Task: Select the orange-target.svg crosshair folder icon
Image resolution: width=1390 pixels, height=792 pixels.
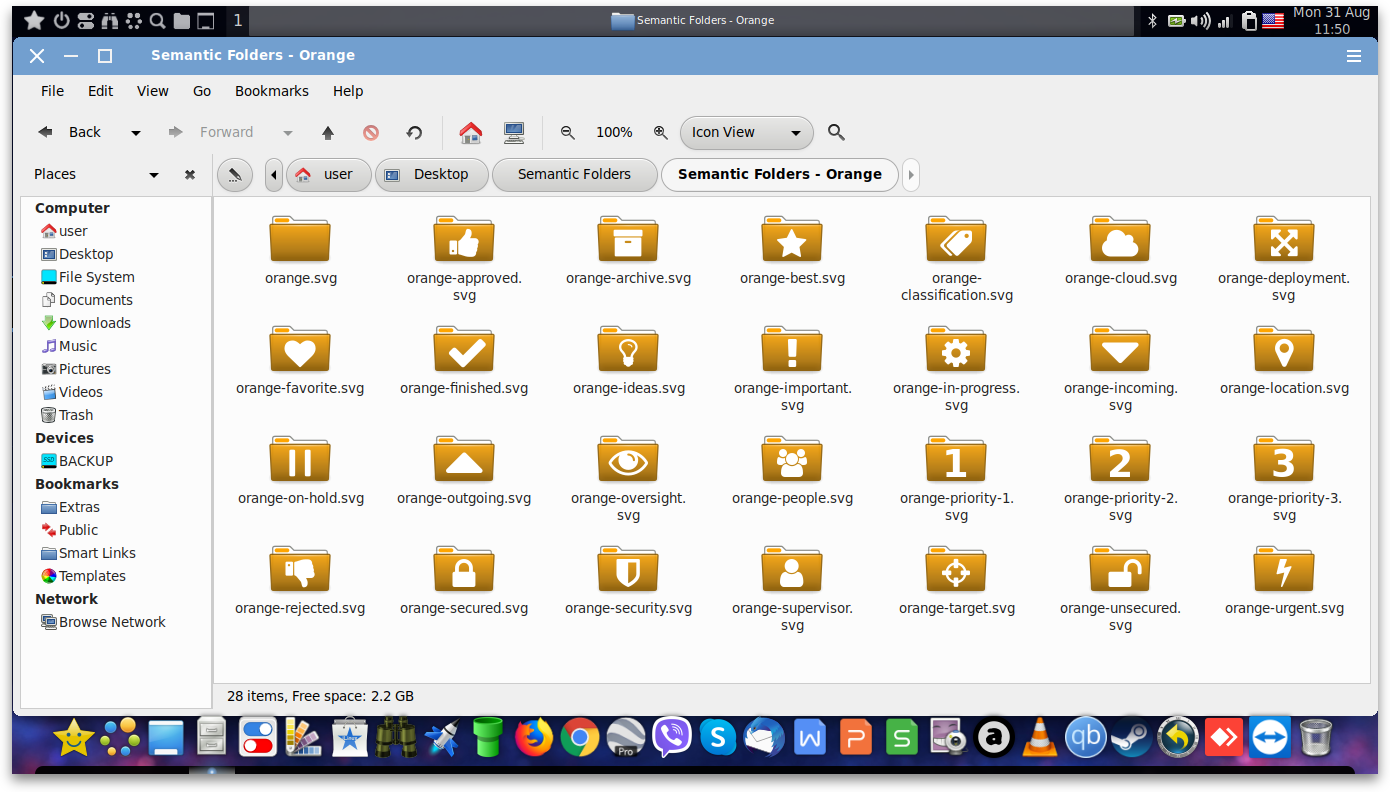Action: 956,569
